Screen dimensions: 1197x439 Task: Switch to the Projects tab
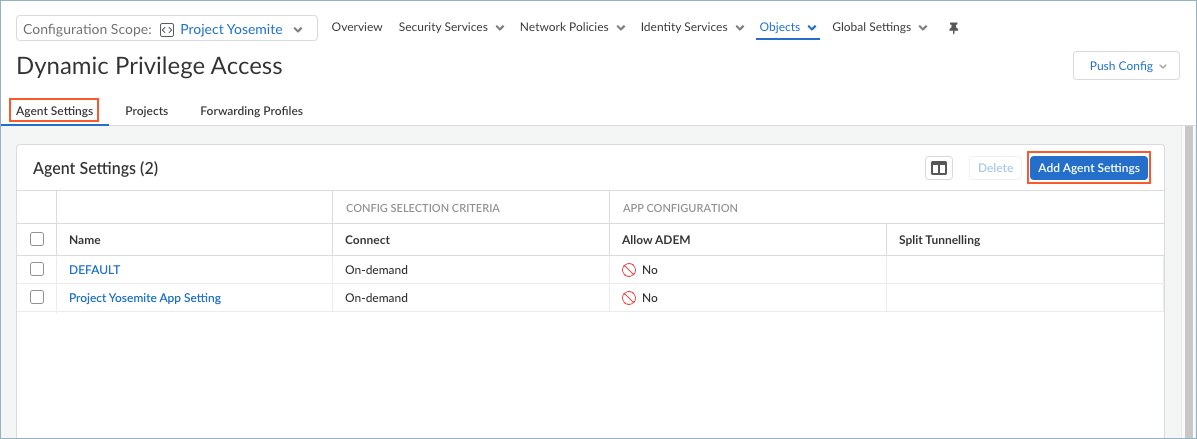146,111
